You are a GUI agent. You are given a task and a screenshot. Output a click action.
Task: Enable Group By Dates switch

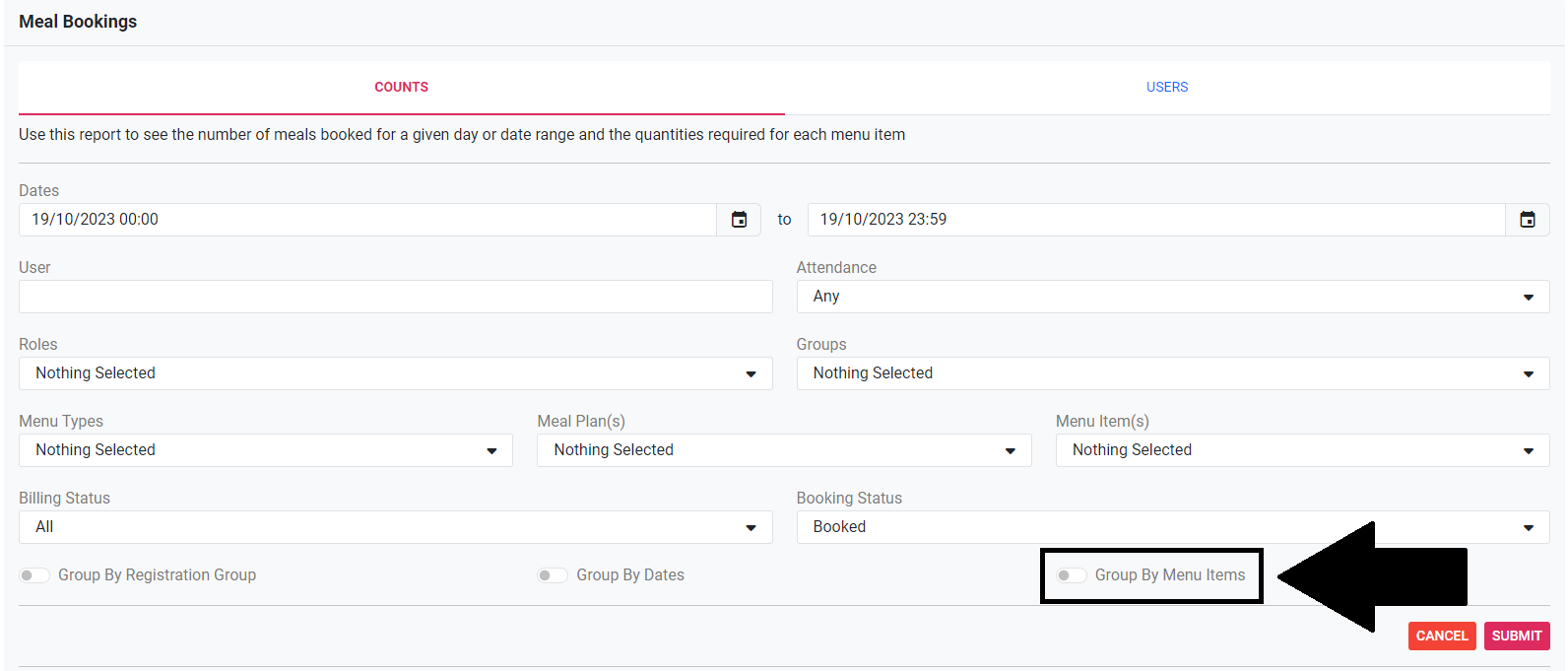553,575
